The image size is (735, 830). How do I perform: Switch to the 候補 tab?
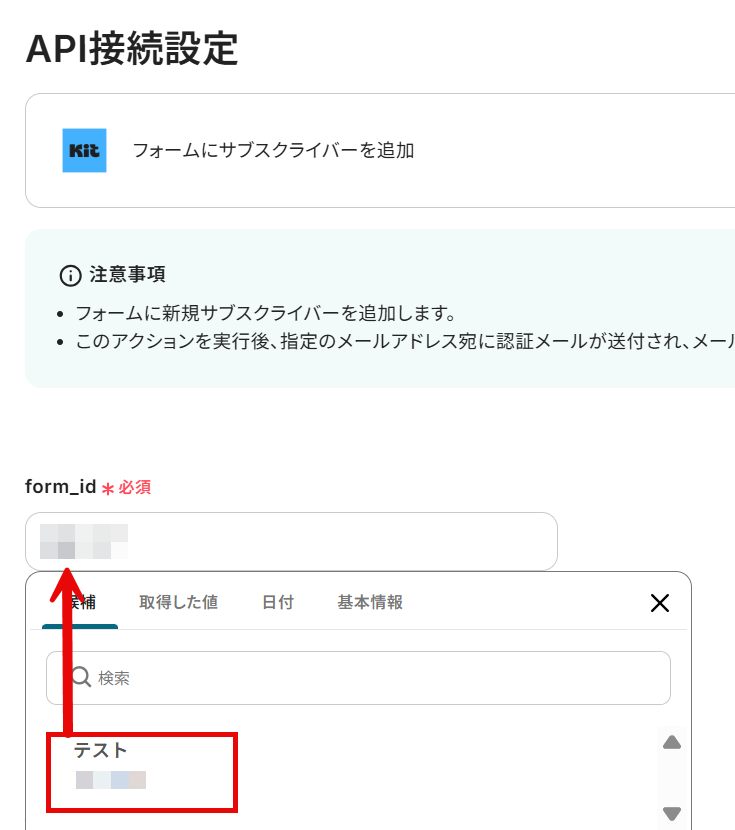80,603
